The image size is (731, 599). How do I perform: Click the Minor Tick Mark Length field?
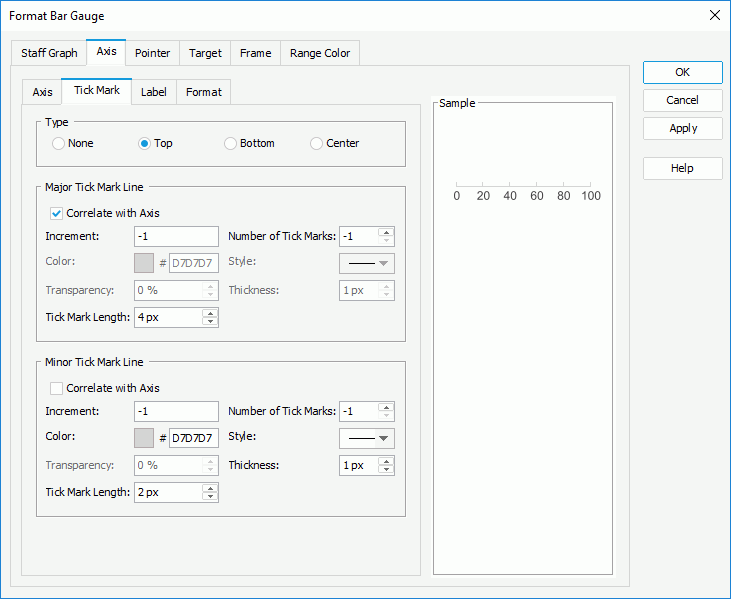click(x=168, y=492)
